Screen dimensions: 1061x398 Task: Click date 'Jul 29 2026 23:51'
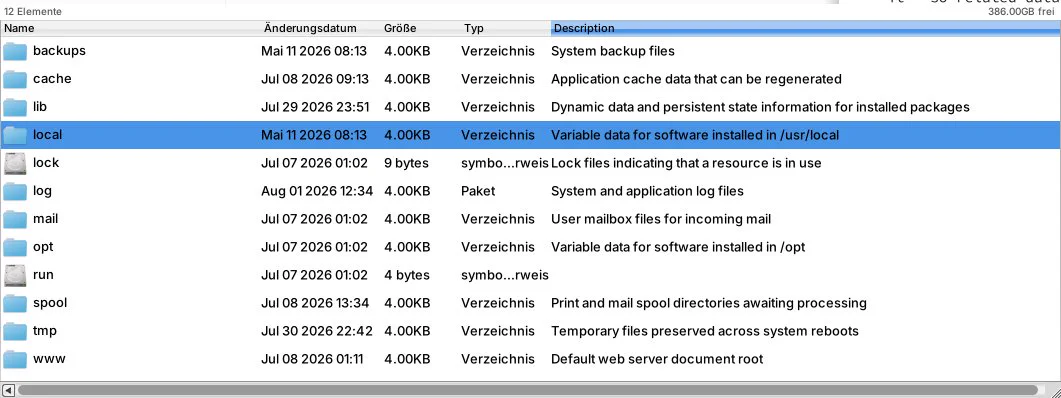(315, 107)
